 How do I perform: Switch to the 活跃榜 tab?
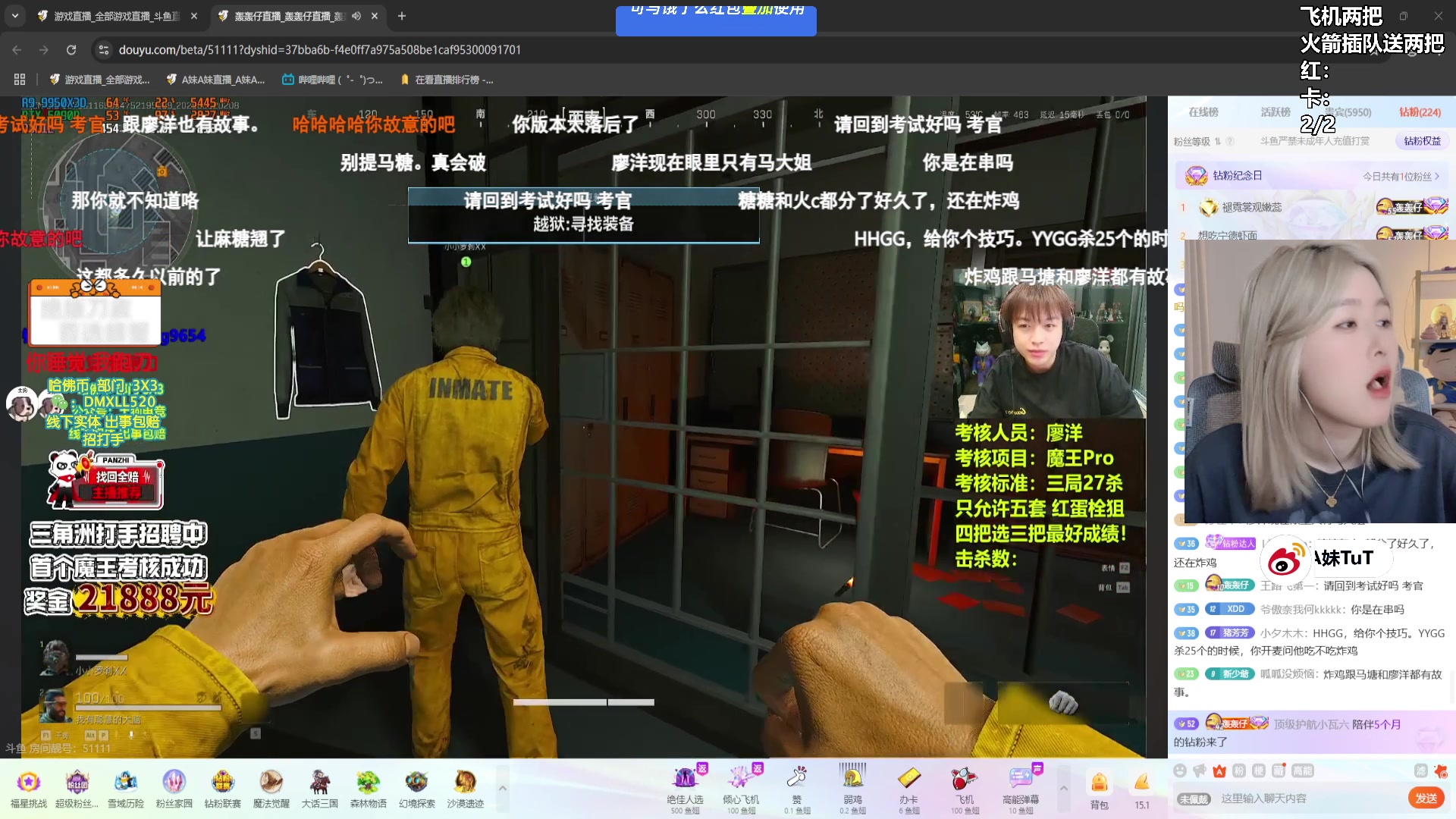click(1276, 112)
